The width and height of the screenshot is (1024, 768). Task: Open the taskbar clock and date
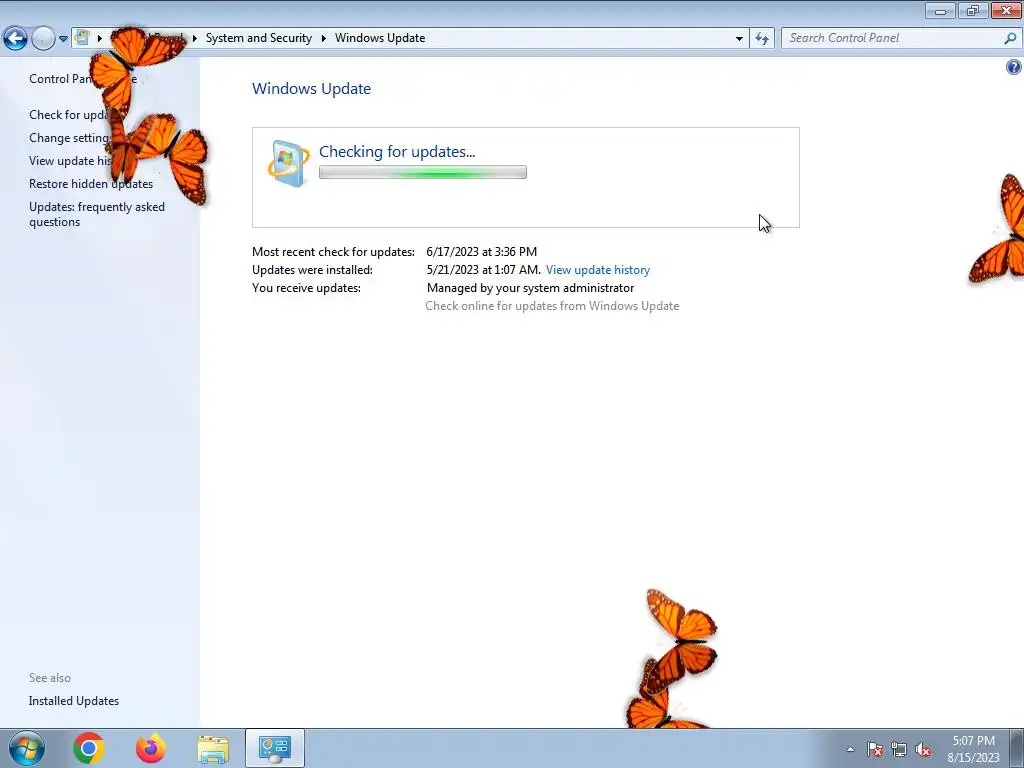coord(973,749)
